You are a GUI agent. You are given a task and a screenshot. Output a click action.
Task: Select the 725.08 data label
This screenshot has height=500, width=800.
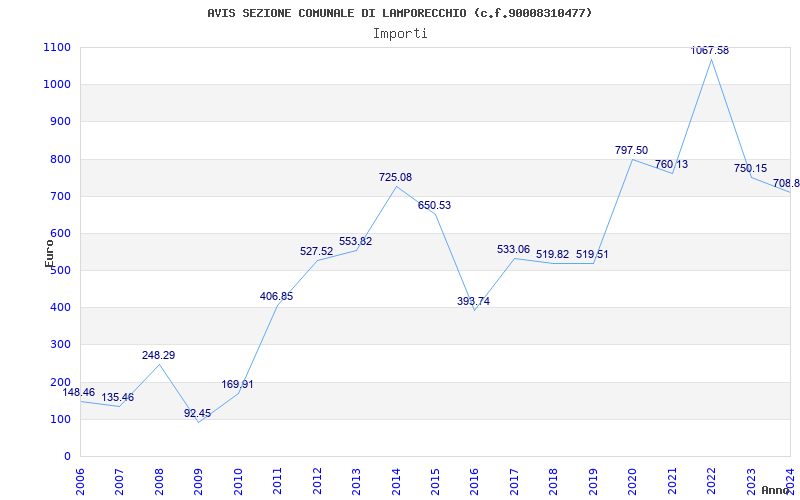395,178
